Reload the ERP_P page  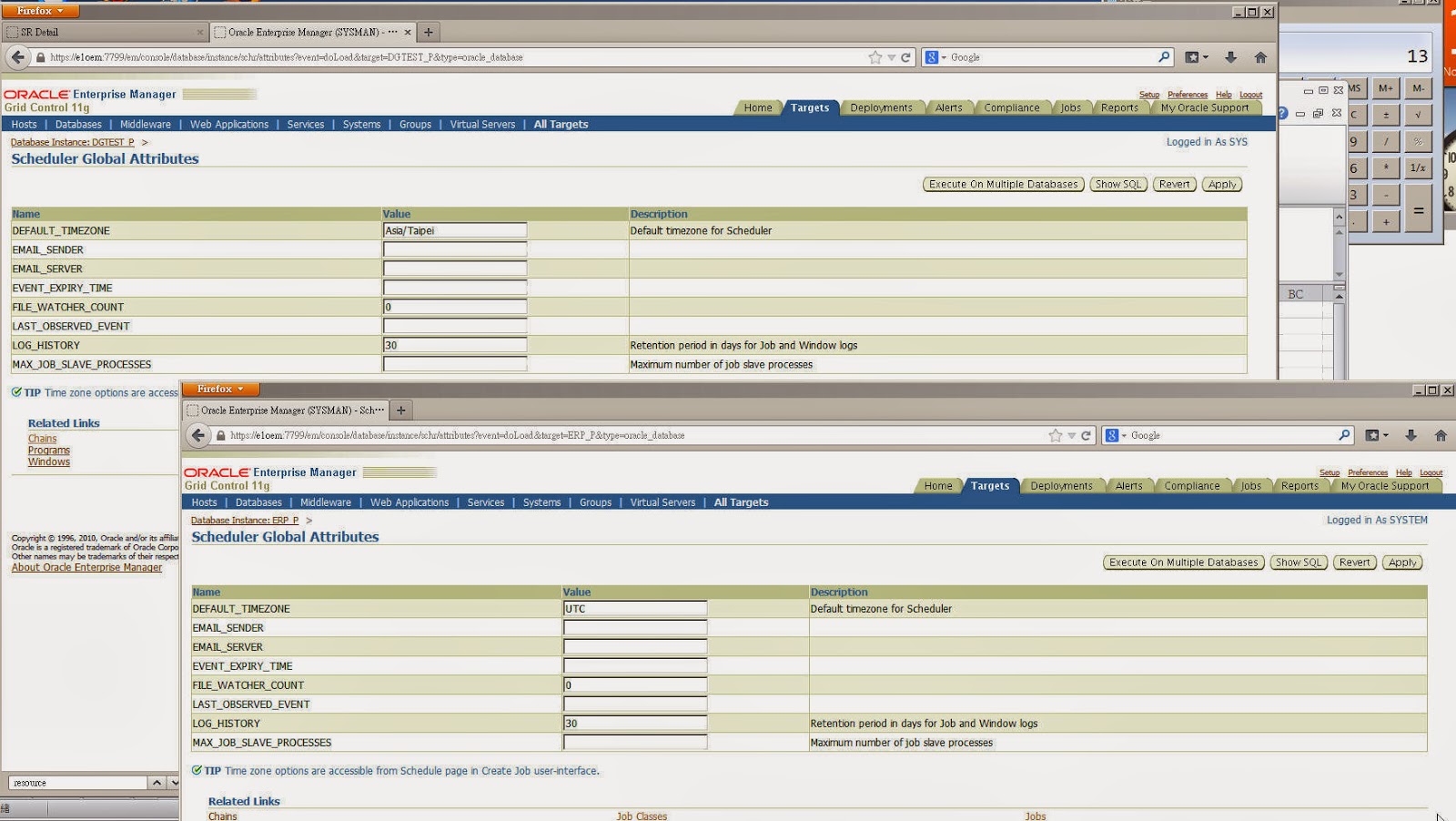[x=1086, y=436]
